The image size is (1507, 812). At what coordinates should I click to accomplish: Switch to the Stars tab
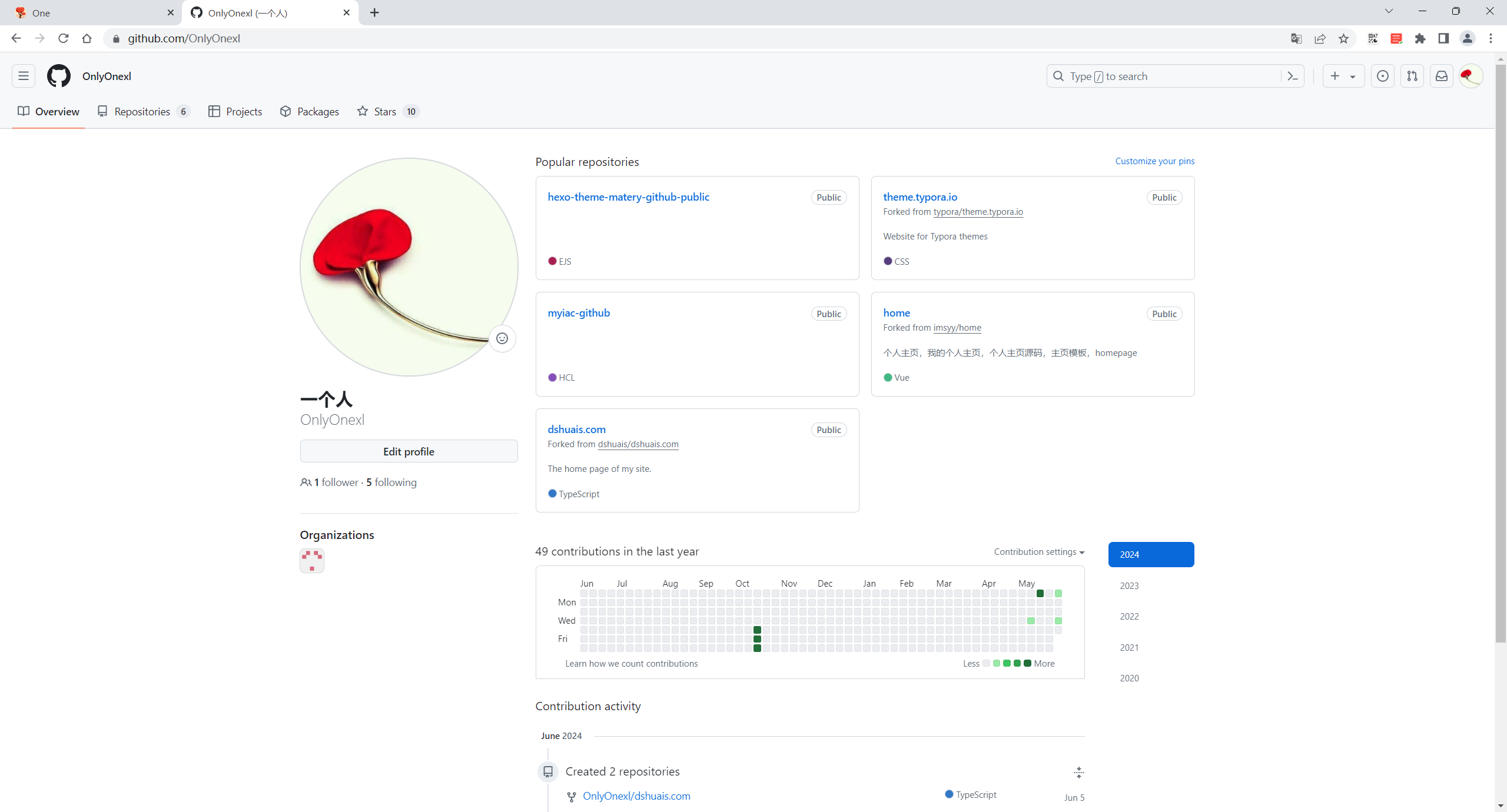click(x=388, y=111)
